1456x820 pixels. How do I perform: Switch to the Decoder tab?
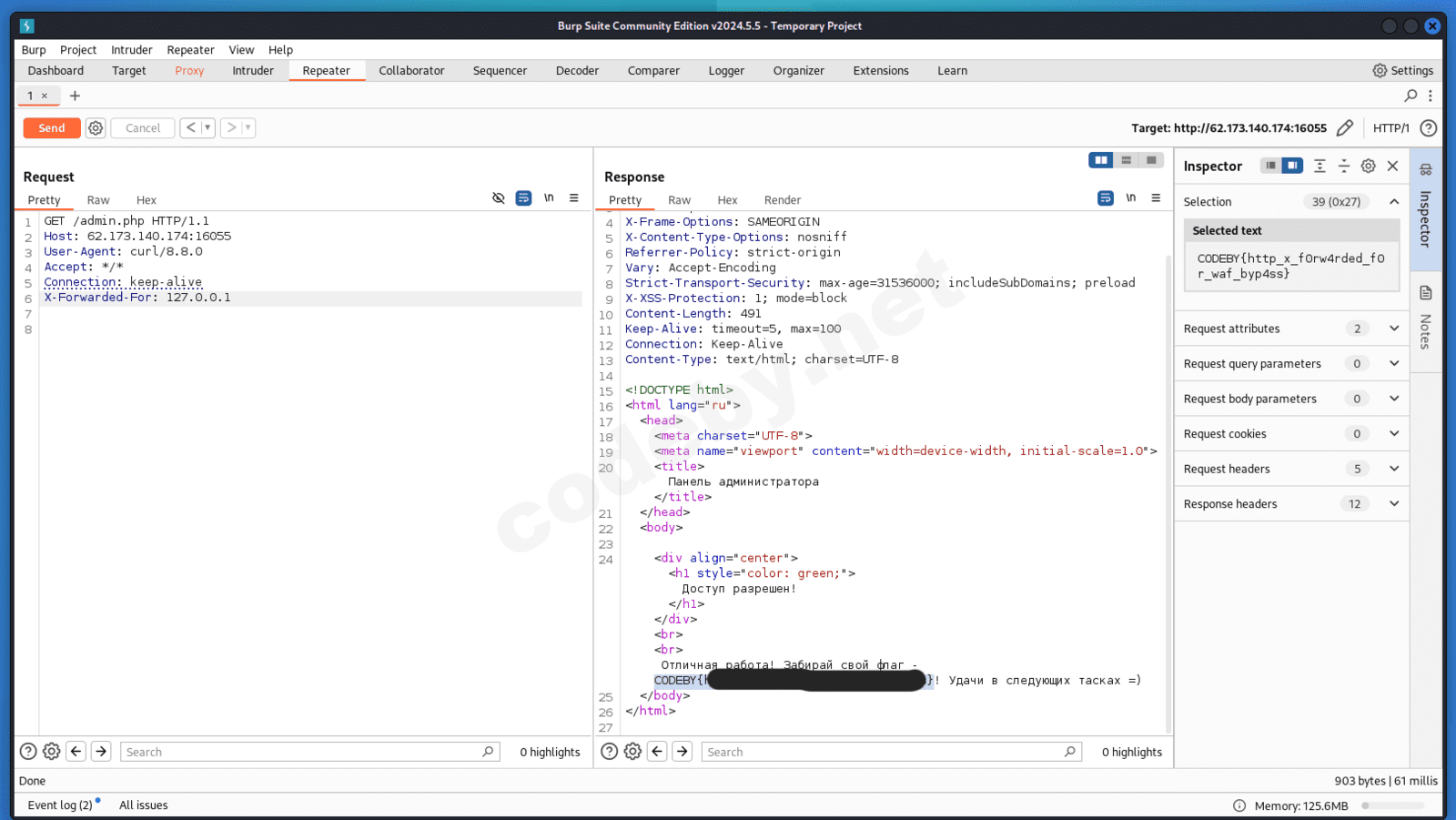577,71
